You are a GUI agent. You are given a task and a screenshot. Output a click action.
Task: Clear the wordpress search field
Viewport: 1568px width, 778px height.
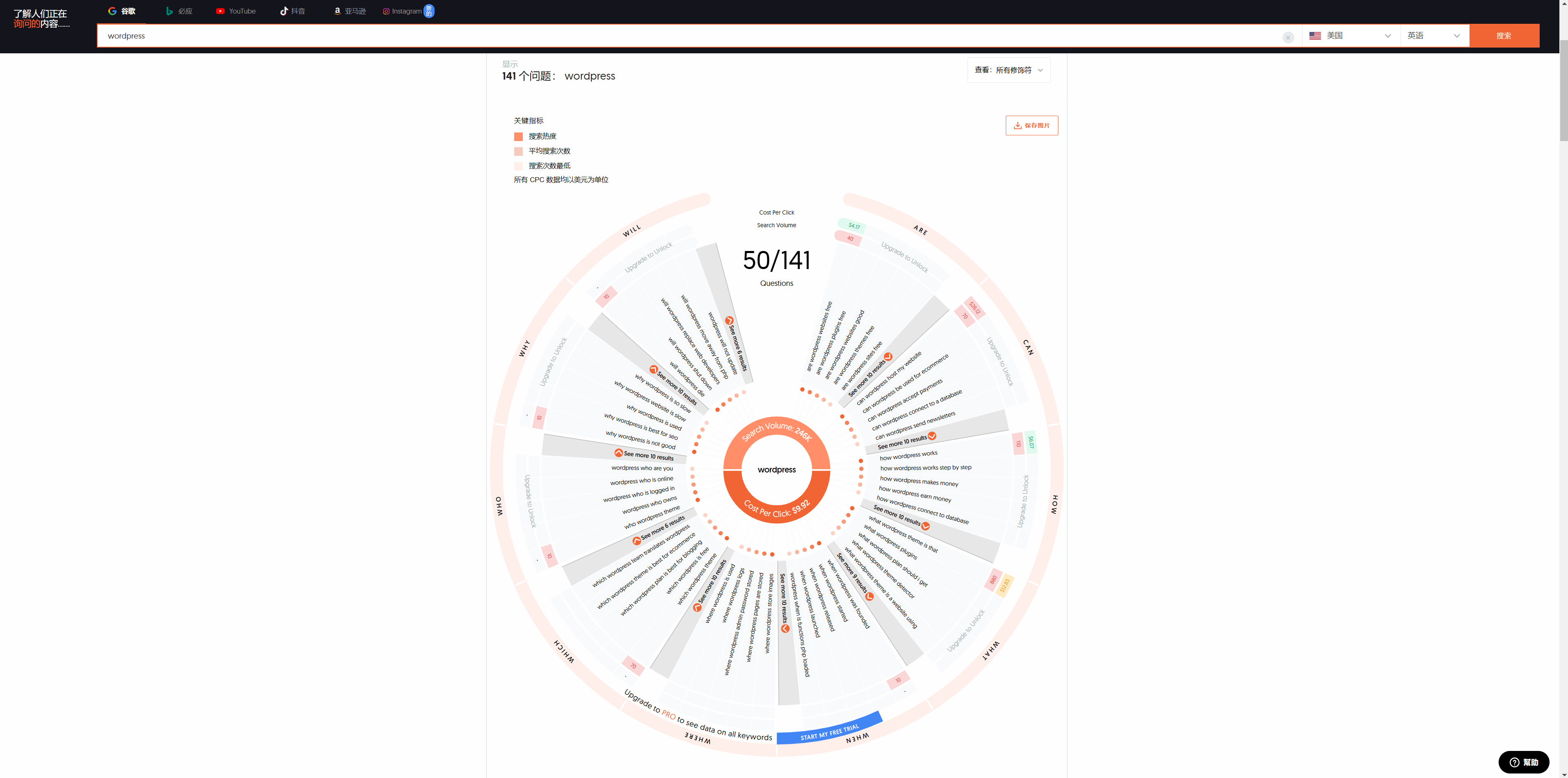(x=1288, y=37)
